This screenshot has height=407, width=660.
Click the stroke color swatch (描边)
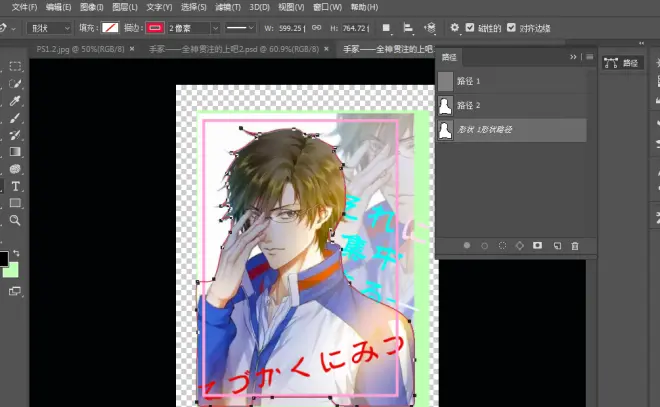point(154,28)
